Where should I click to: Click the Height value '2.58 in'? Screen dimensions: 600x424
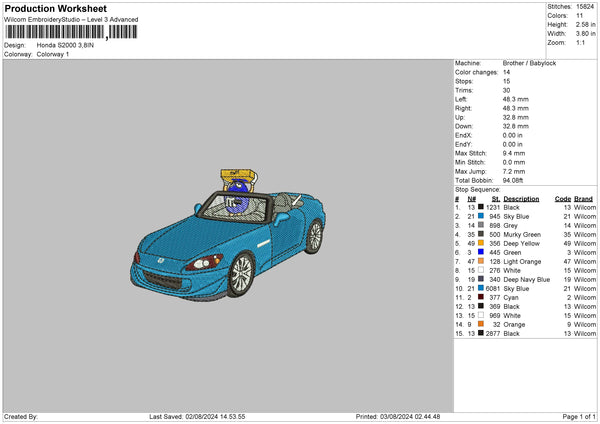(585, 24)
